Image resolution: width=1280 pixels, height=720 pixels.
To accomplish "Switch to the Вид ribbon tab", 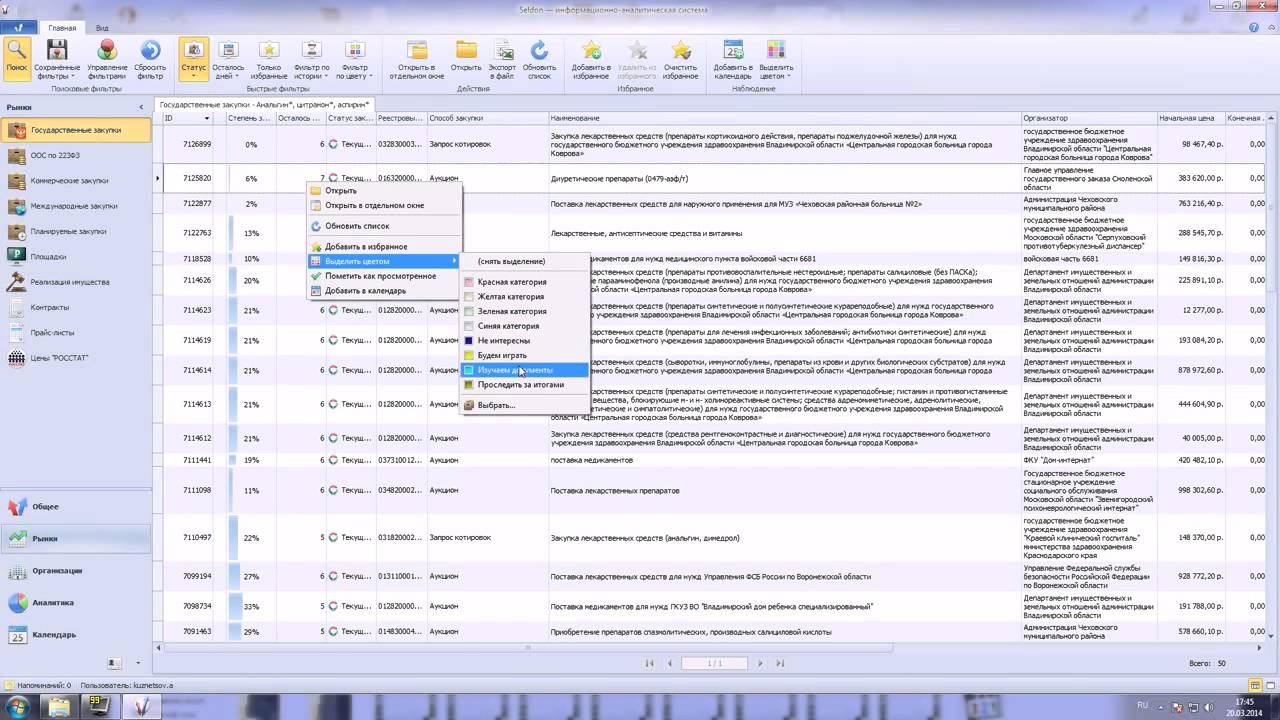I will click(102, 28).
